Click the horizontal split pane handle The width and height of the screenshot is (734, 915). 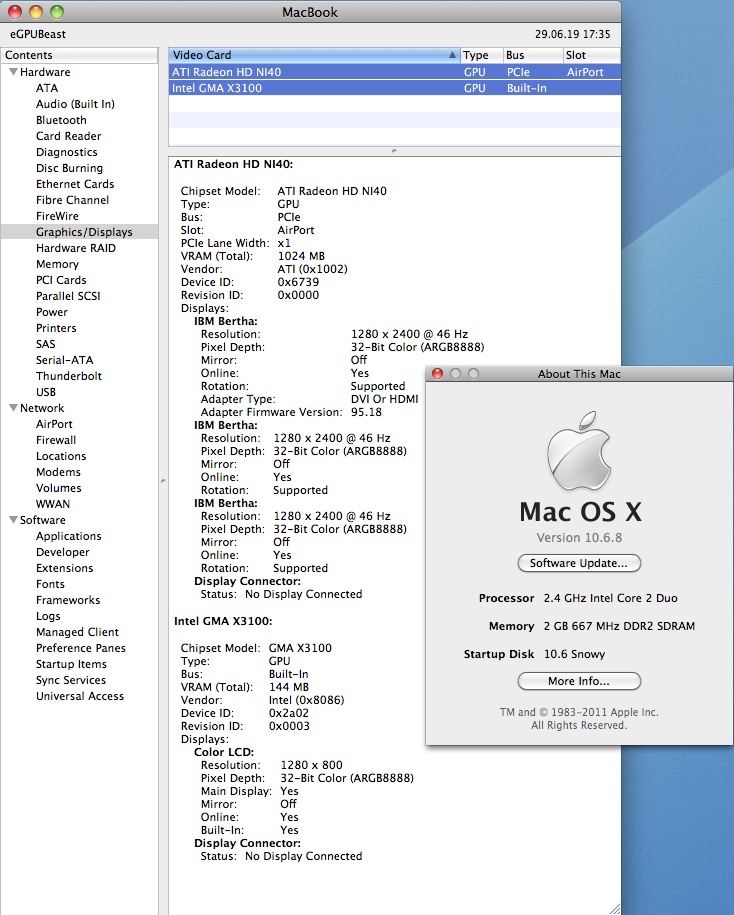click(x=394, y=151)
